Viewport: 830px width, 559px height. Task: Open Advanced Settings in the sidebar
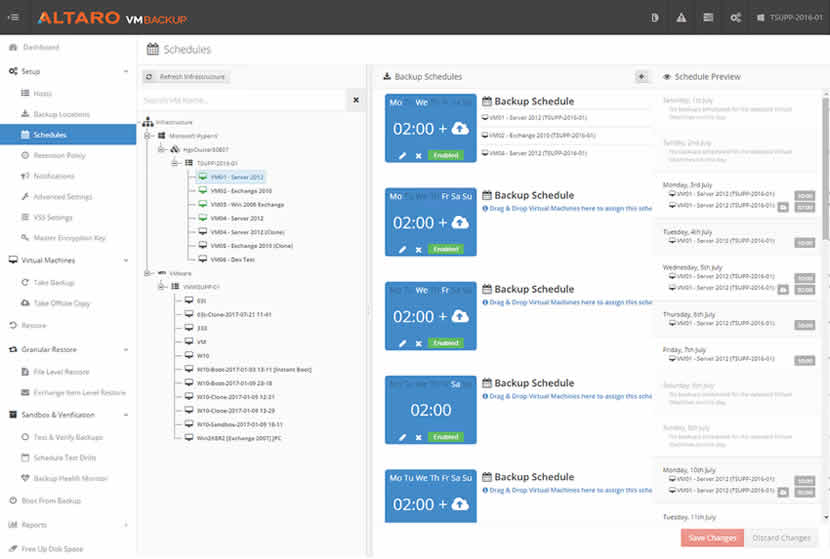tap(62, 196)
